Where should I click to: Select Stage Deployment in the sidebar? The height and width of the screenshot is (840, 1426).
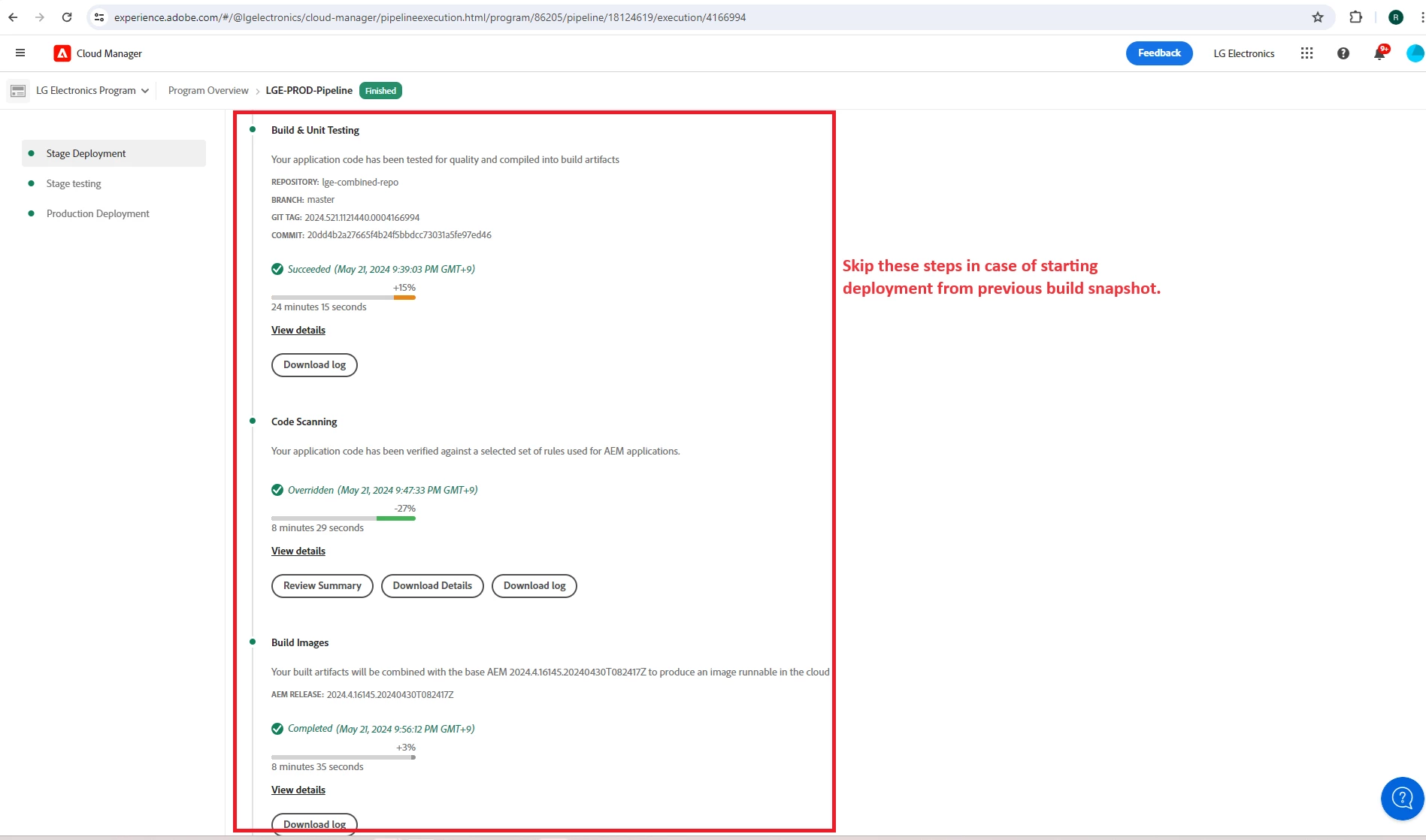(x=114, y=153)
